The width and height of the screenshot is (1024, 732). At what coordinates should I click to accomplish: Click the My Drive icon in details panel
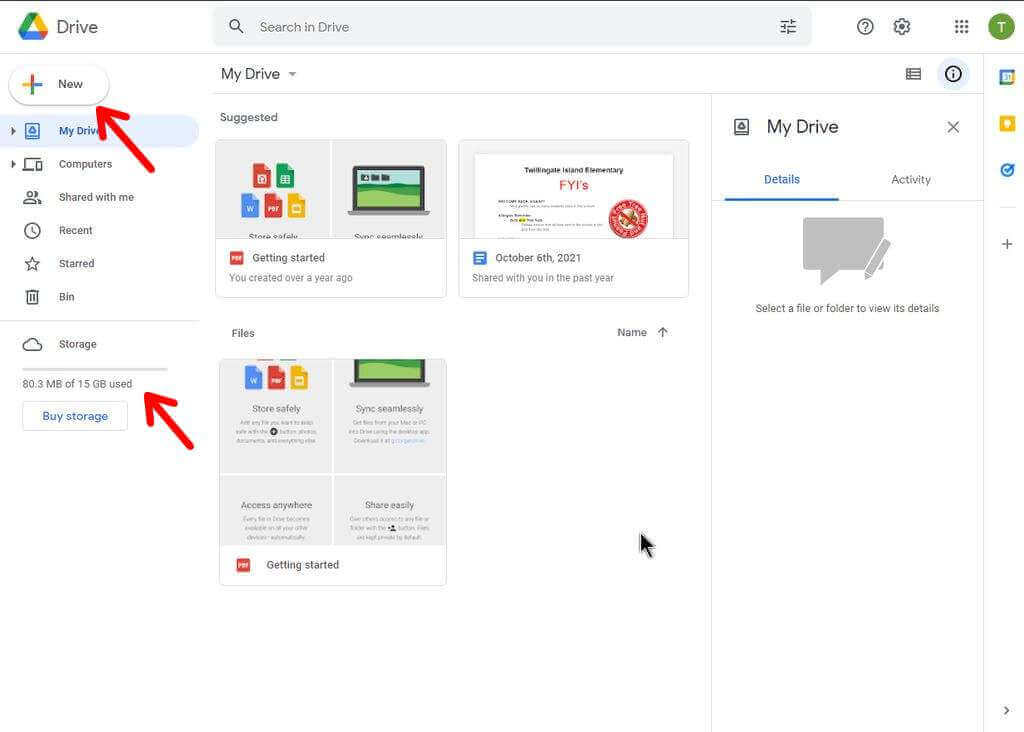(x=741, y=127)
